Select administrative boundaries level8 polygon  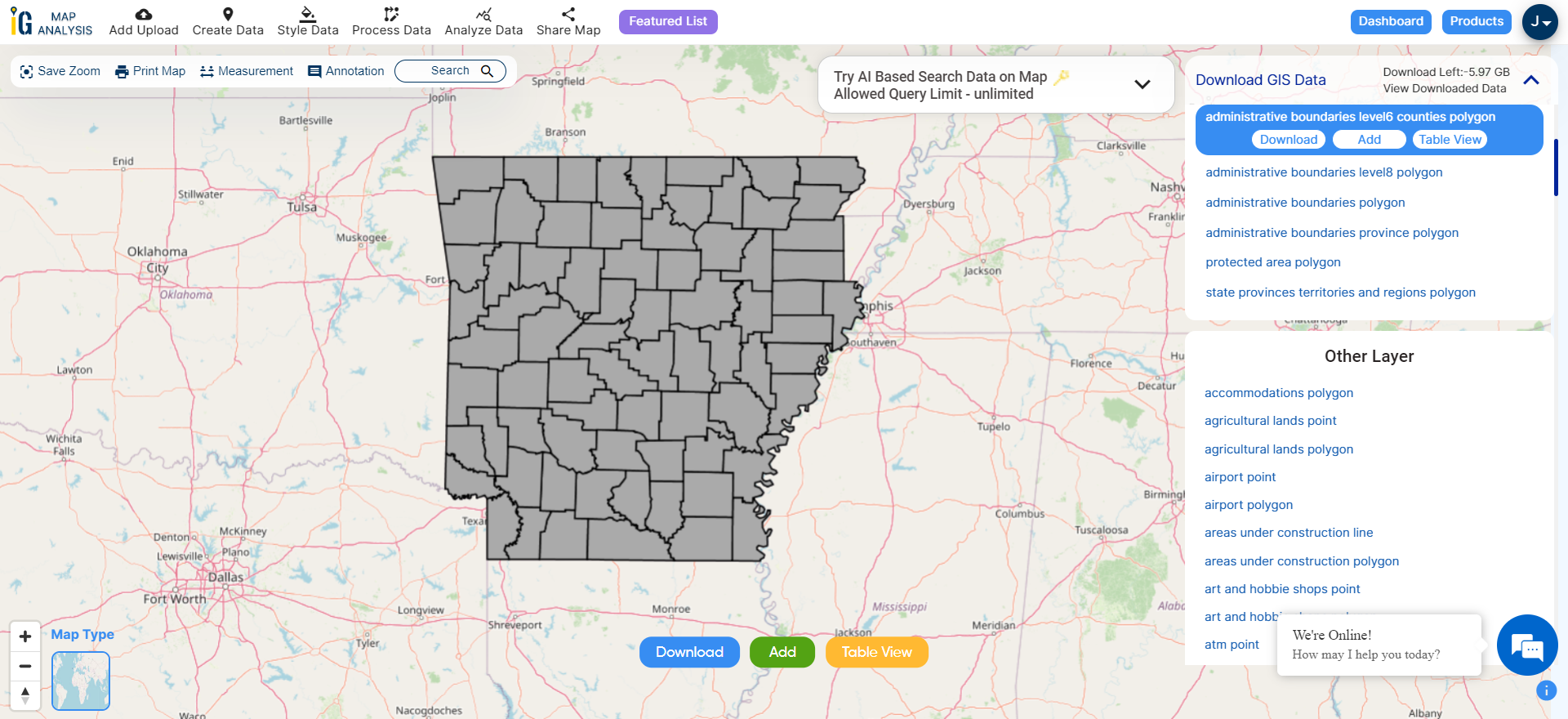(1324, 172)
